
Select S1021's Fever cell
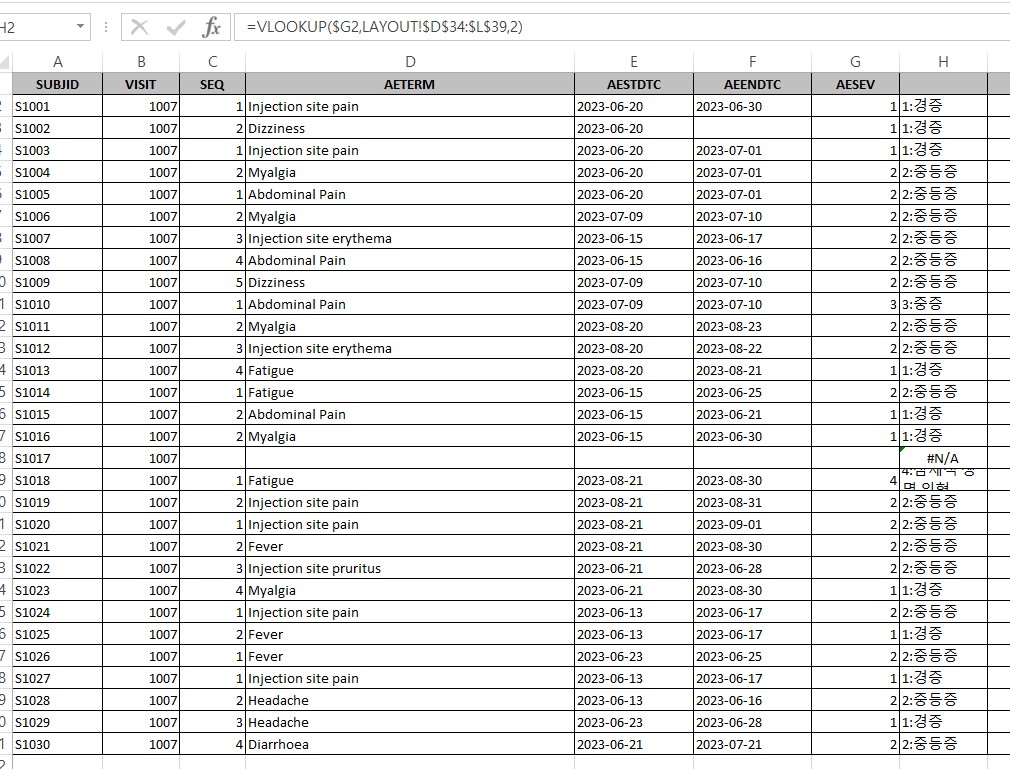point(410,546)
